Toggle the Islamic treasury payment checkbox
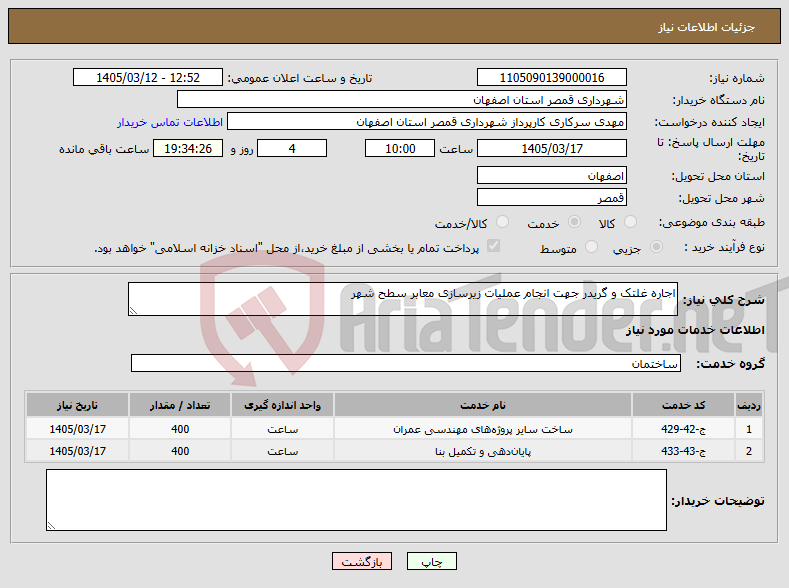This screenshot has width=789, height=588. (x=494, y=246)
